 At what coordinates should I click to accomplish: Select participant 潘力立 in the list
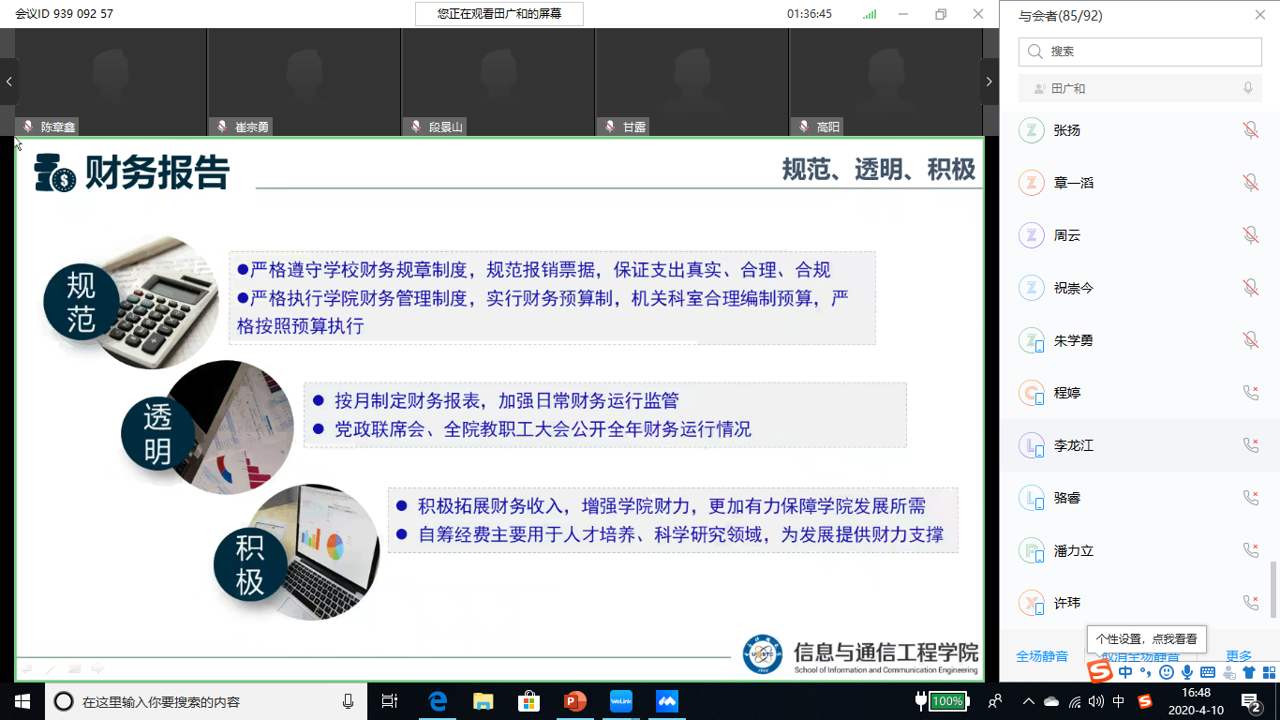click(1073, 551)
